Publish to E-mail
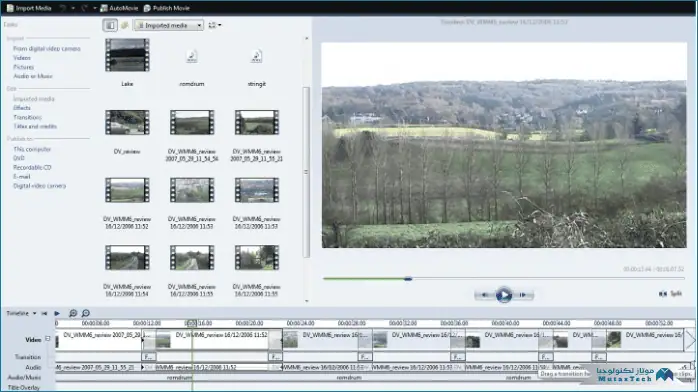Image resolution: width=698 pixels, height=392 pixels. (x=21, y=177)
